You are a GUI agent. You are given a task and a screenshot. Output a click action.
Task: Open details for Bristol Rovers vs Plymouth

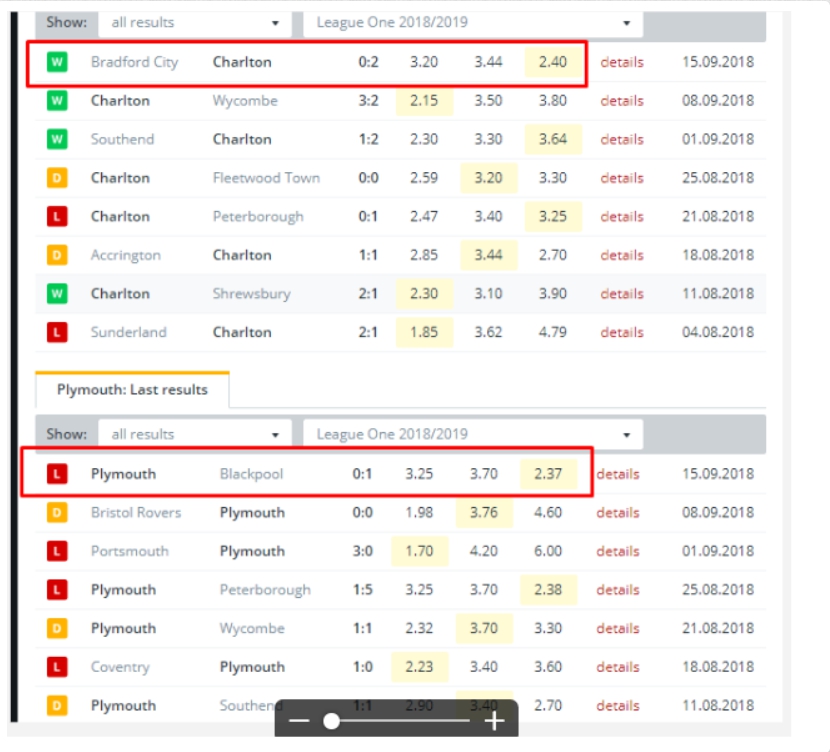tap(618, 512)
